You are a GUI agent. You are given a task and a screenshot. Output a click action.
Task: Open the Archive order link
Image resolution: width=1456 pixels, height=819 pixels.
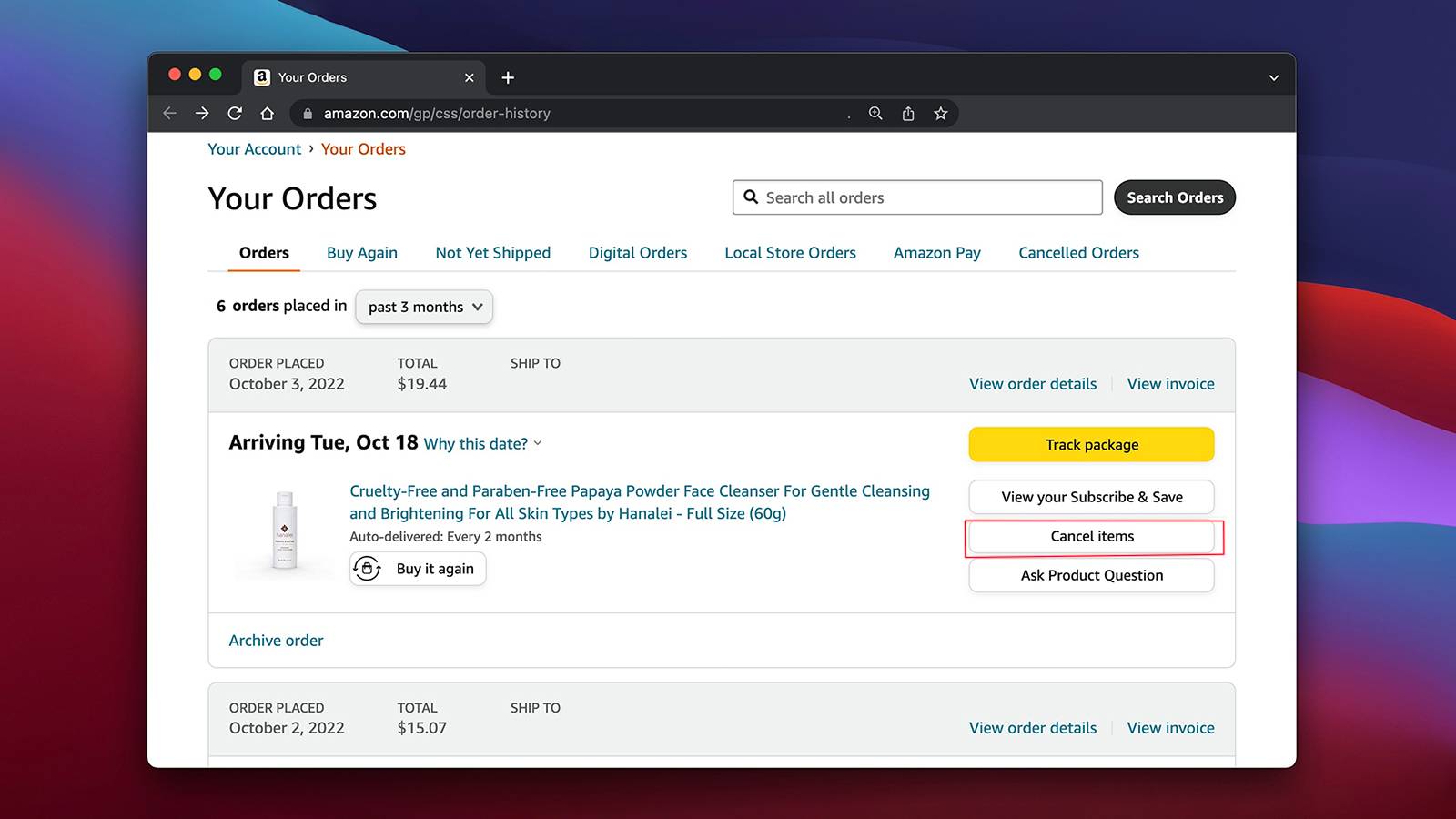(276, 641)
